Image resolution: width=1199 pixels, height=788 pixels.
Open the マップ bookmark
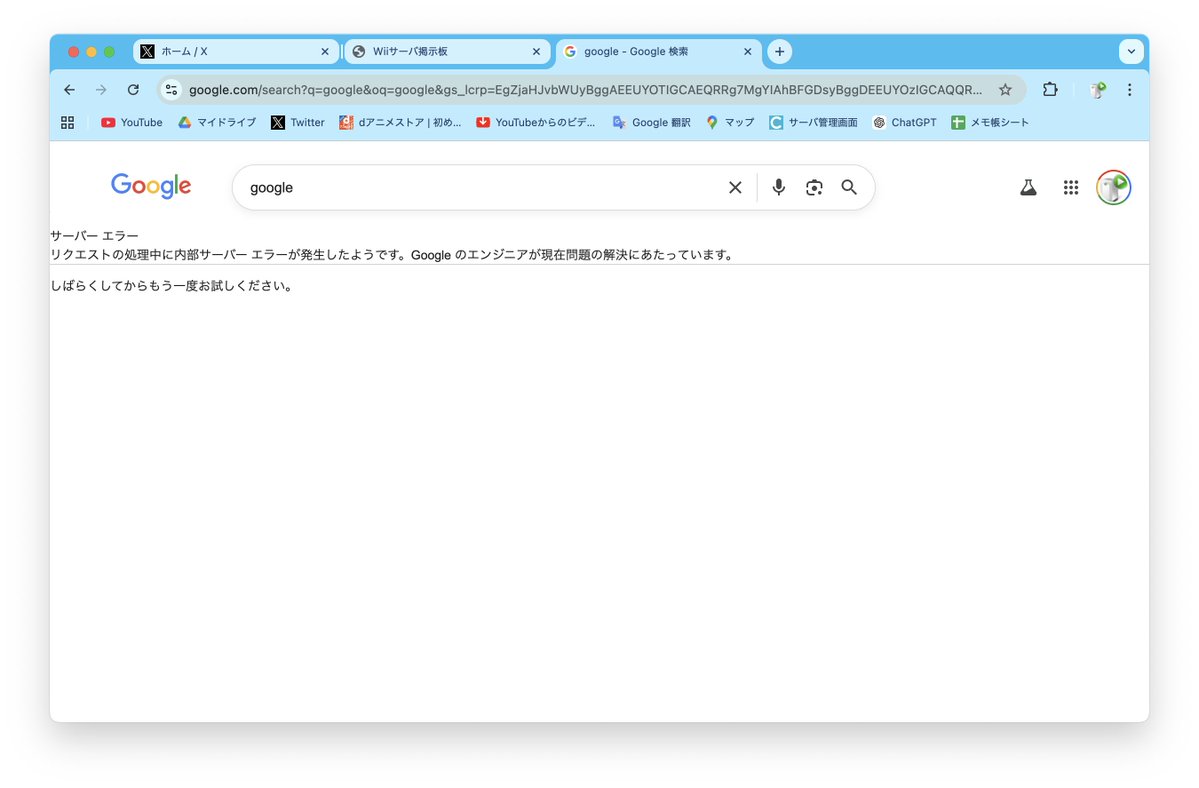pyautogui.click(x=730, y=122)
